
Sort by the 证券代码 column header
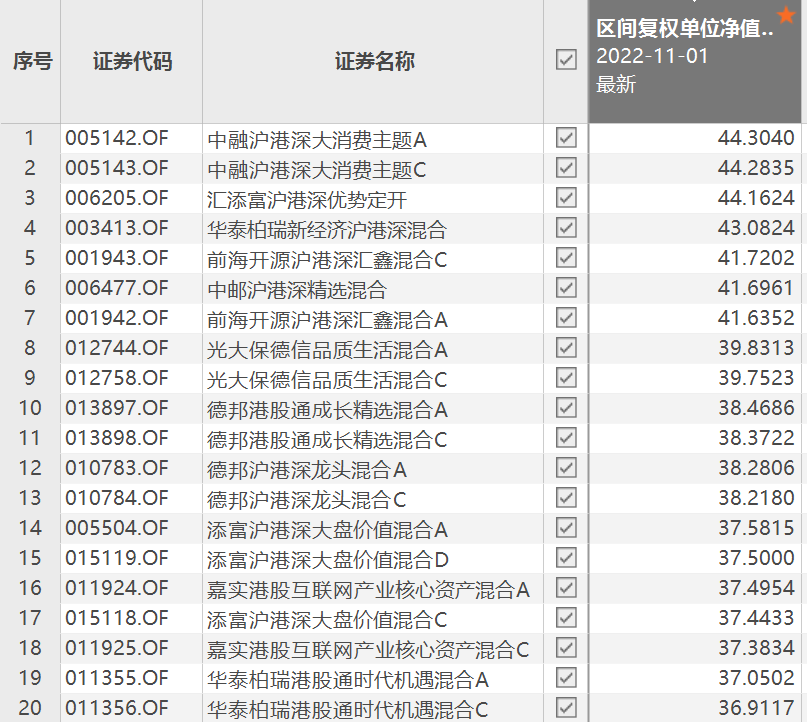click(132, 61)
